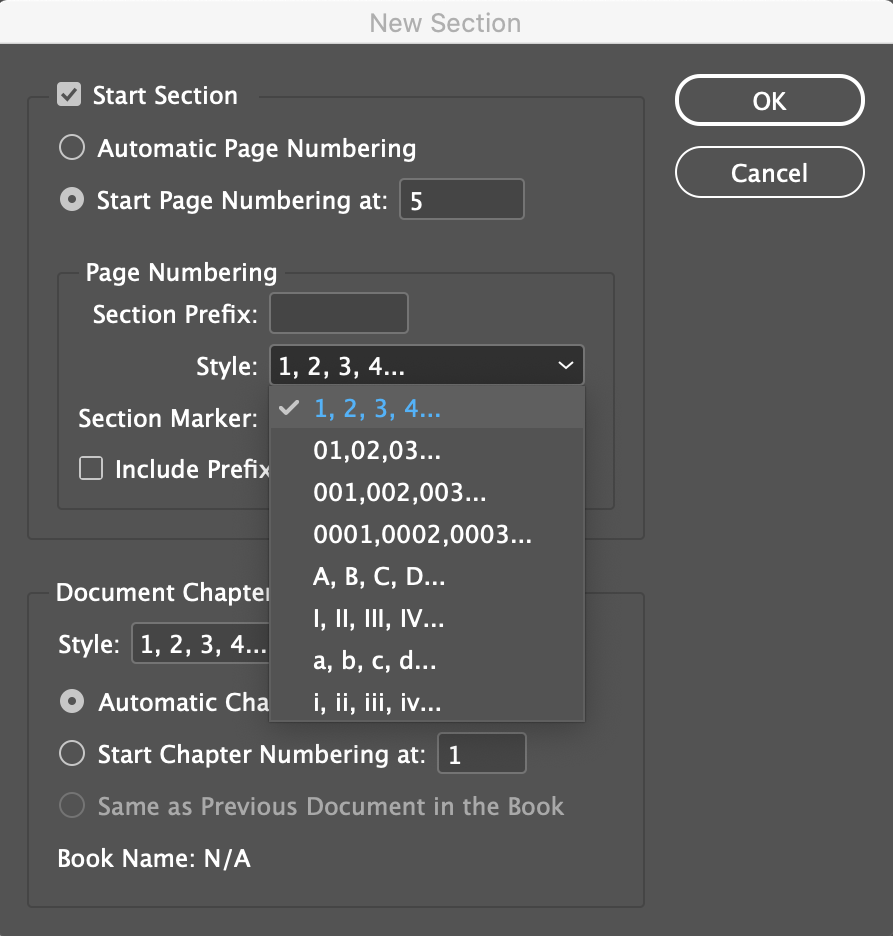
Task: Open the Document Chapter Numbering Style dropdown
Action: tap(201, 644)
